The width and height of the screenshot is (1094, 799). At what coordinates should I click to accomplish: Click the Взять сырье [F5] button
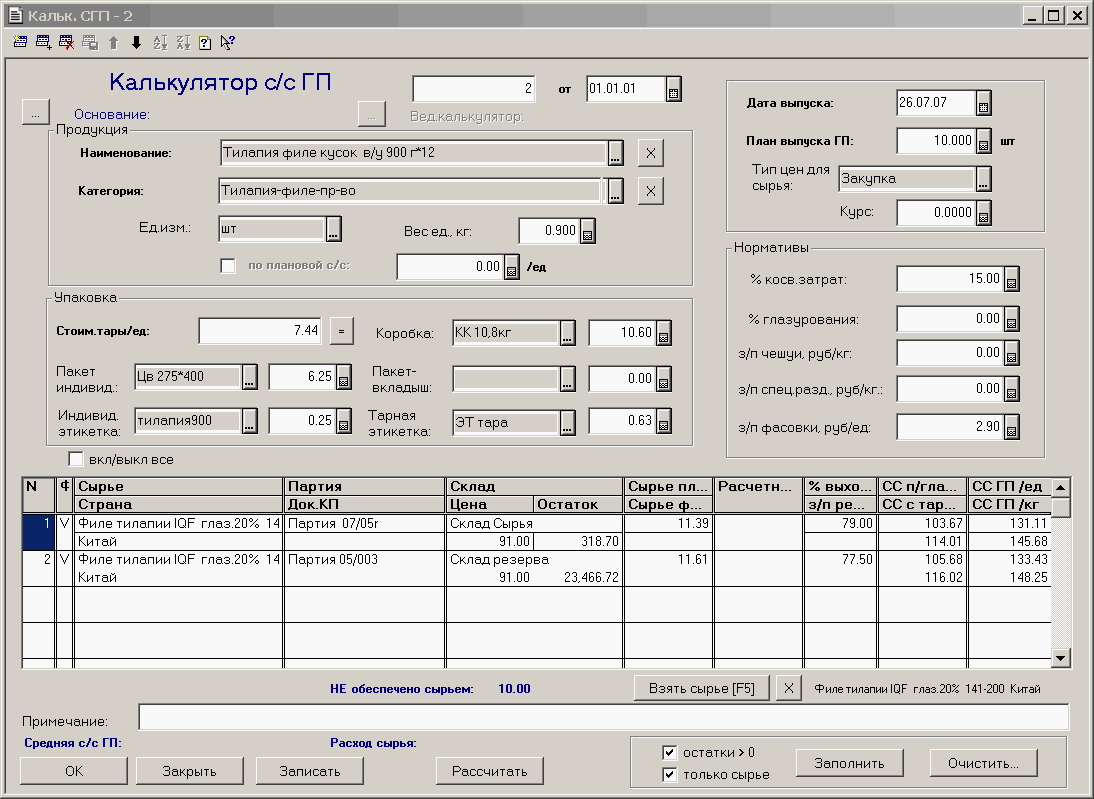tap(702, 688)
